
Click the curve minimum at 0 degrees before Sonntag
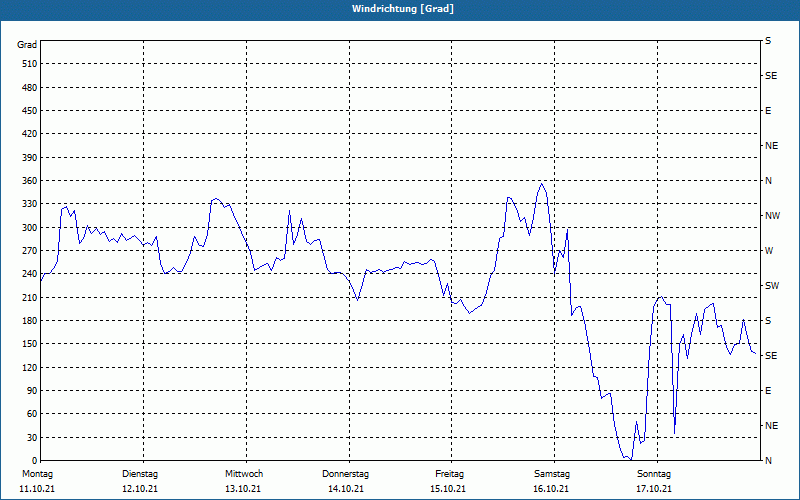631,460
